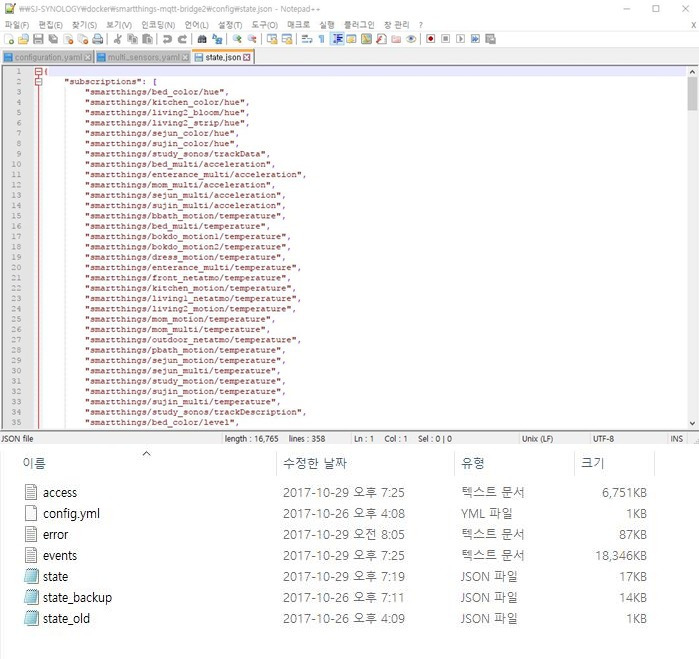Toggle file monitoring with the eye icon
The image size is (699, 659).
point(411,39)
